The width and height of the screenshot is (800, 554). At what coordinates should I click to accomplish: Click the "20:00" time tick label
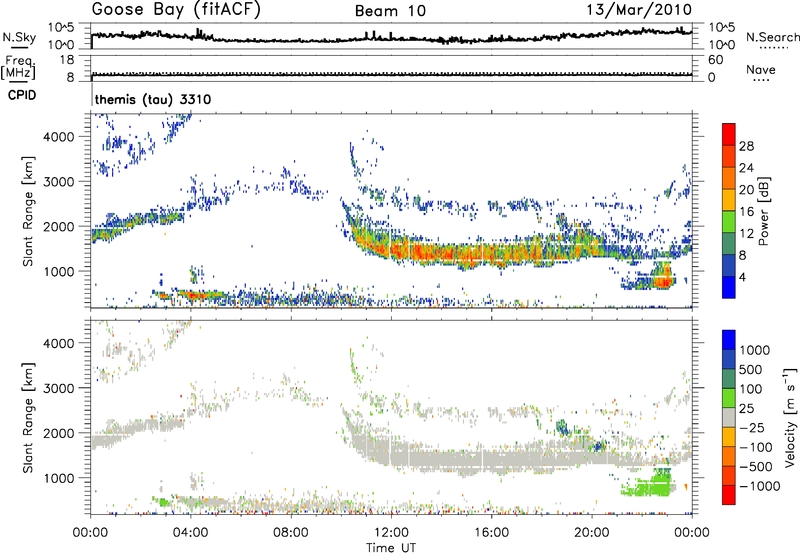coord(591,533)
